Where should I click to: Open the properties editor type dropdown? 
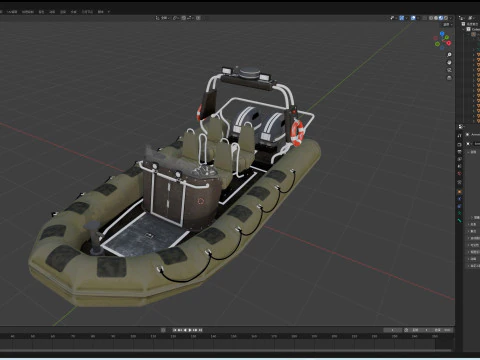tap(461, 127)
